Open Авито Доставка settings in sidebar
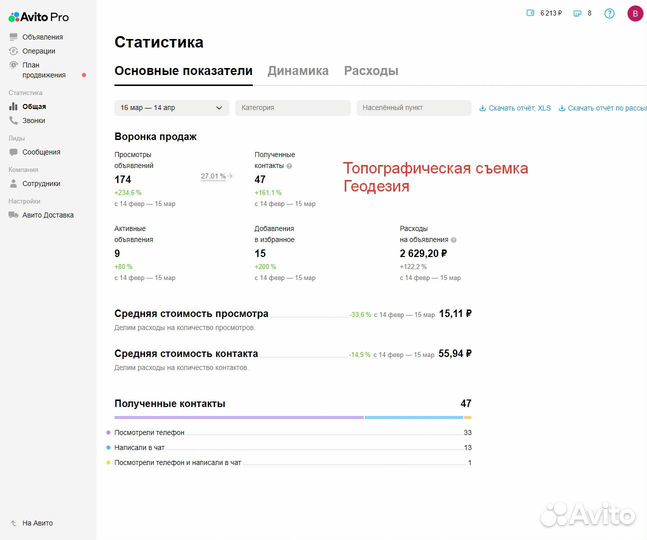The image size is (647, 540). (48, 215)
